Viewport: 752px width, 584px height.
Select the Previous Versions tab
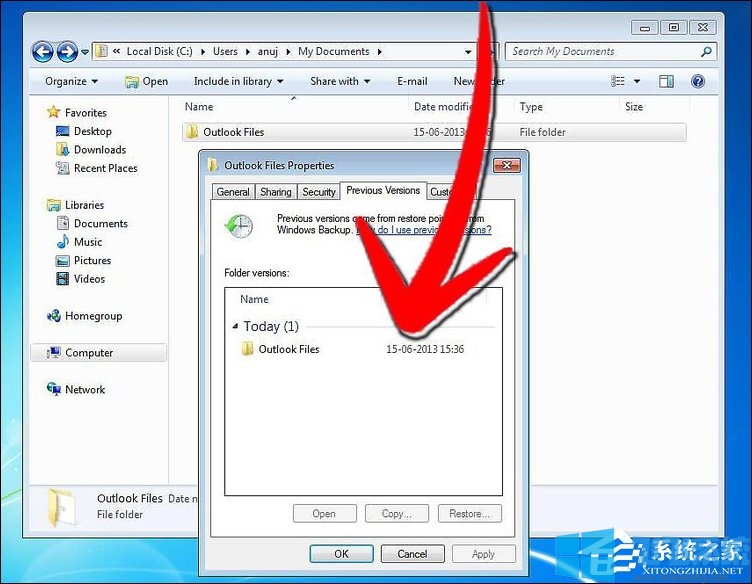pyautogui.click(x=383, y=190)
